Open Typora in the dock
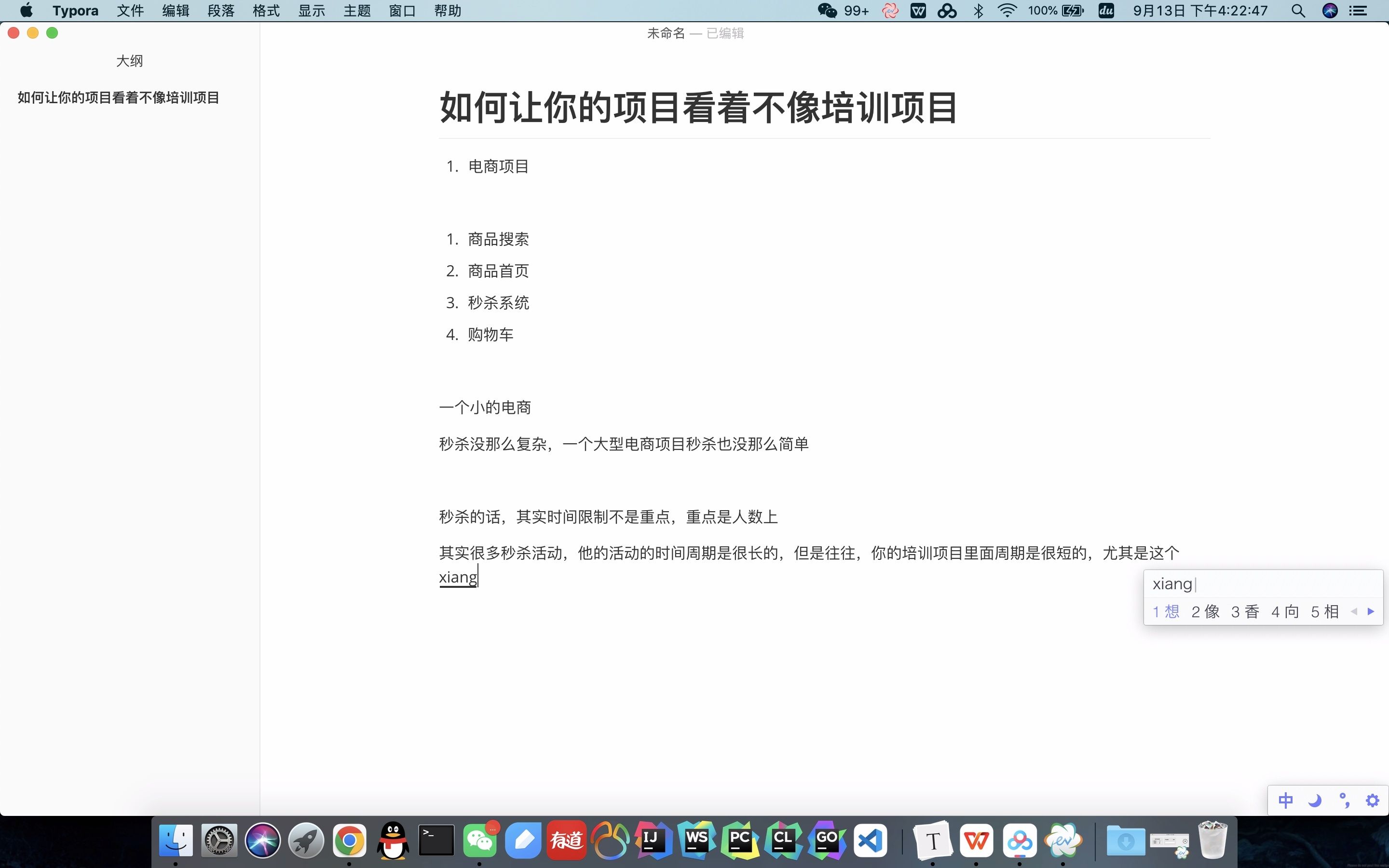 (930, 840)
